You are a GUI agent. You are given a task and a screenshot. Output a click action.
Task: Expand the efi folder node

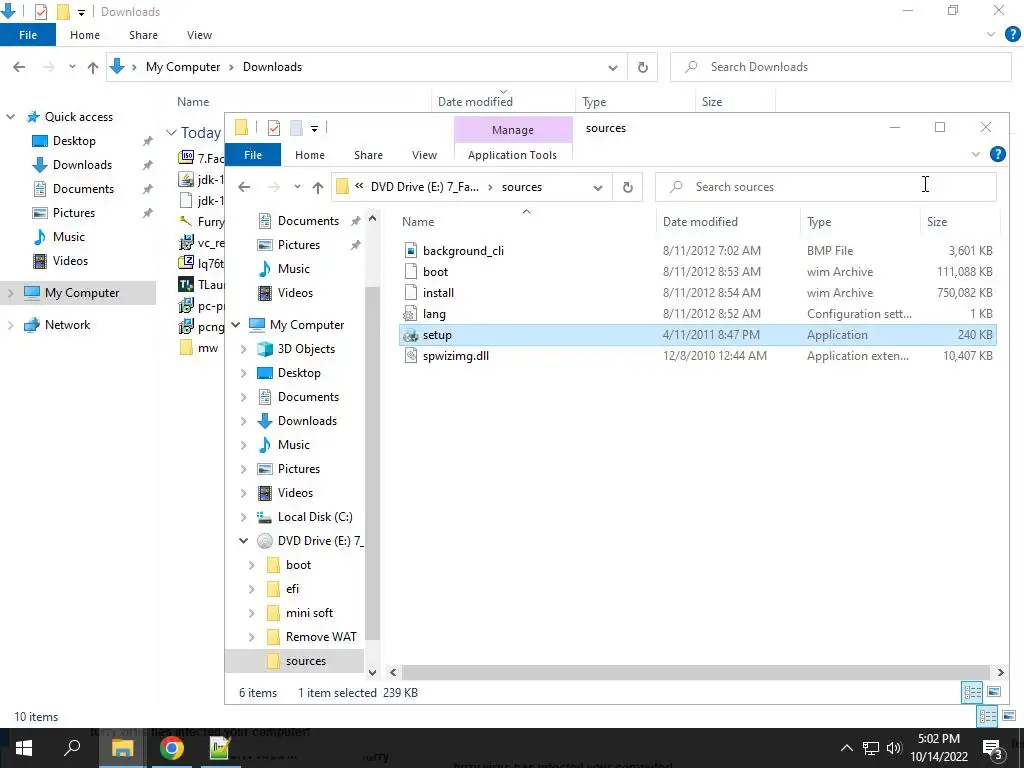[251, 589]
